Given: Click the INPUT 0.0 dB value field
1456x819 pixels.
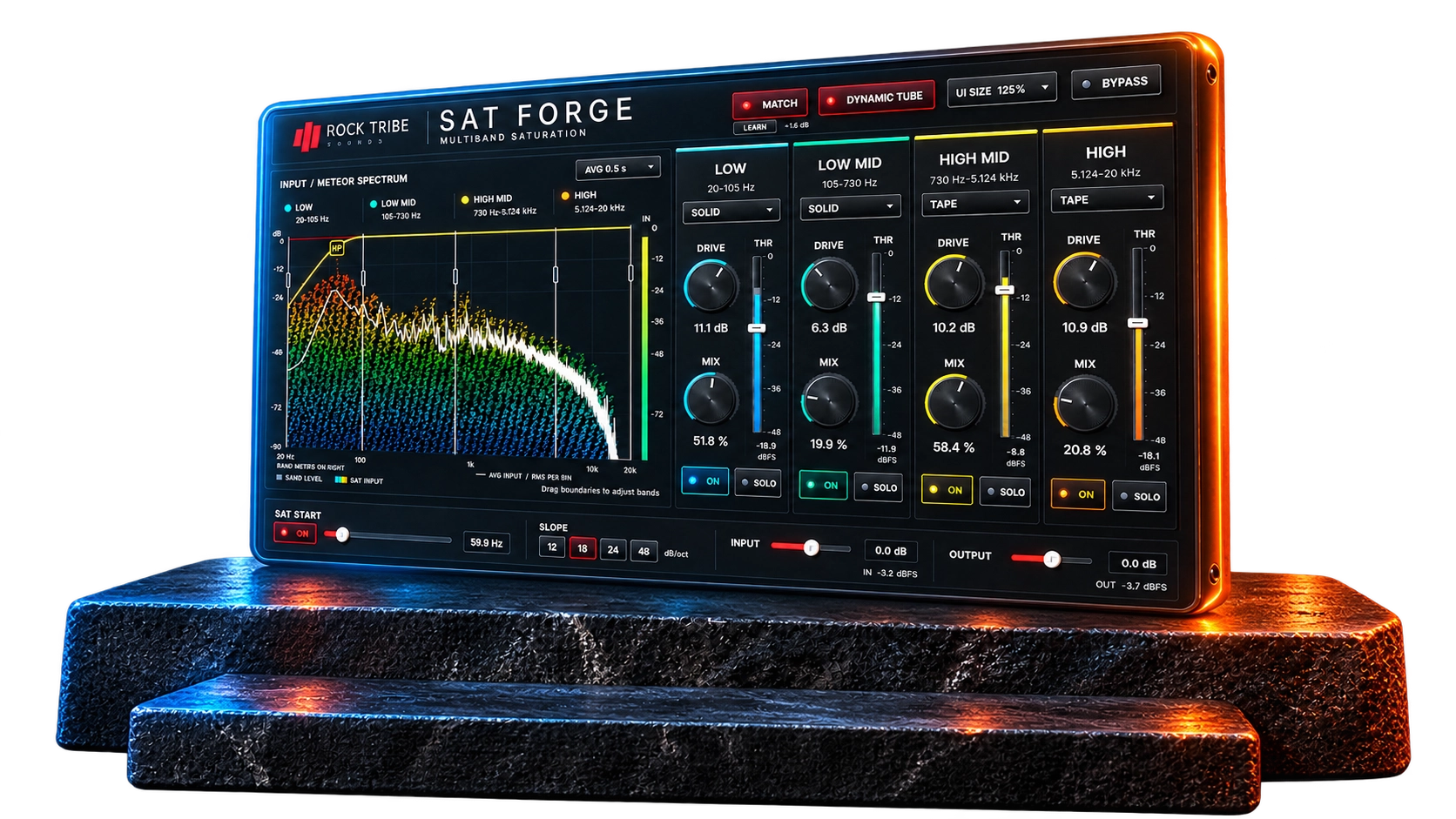Looking at the screenshot, I should [891, 551].
